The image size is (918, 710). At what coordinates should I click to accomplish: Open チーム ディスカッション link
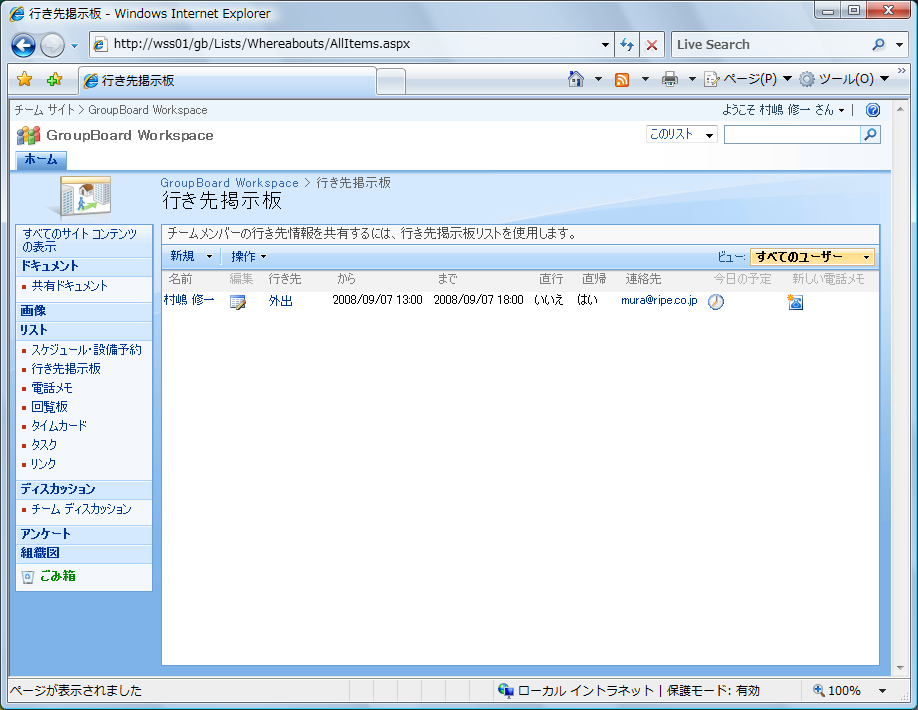tap(81, 509)
